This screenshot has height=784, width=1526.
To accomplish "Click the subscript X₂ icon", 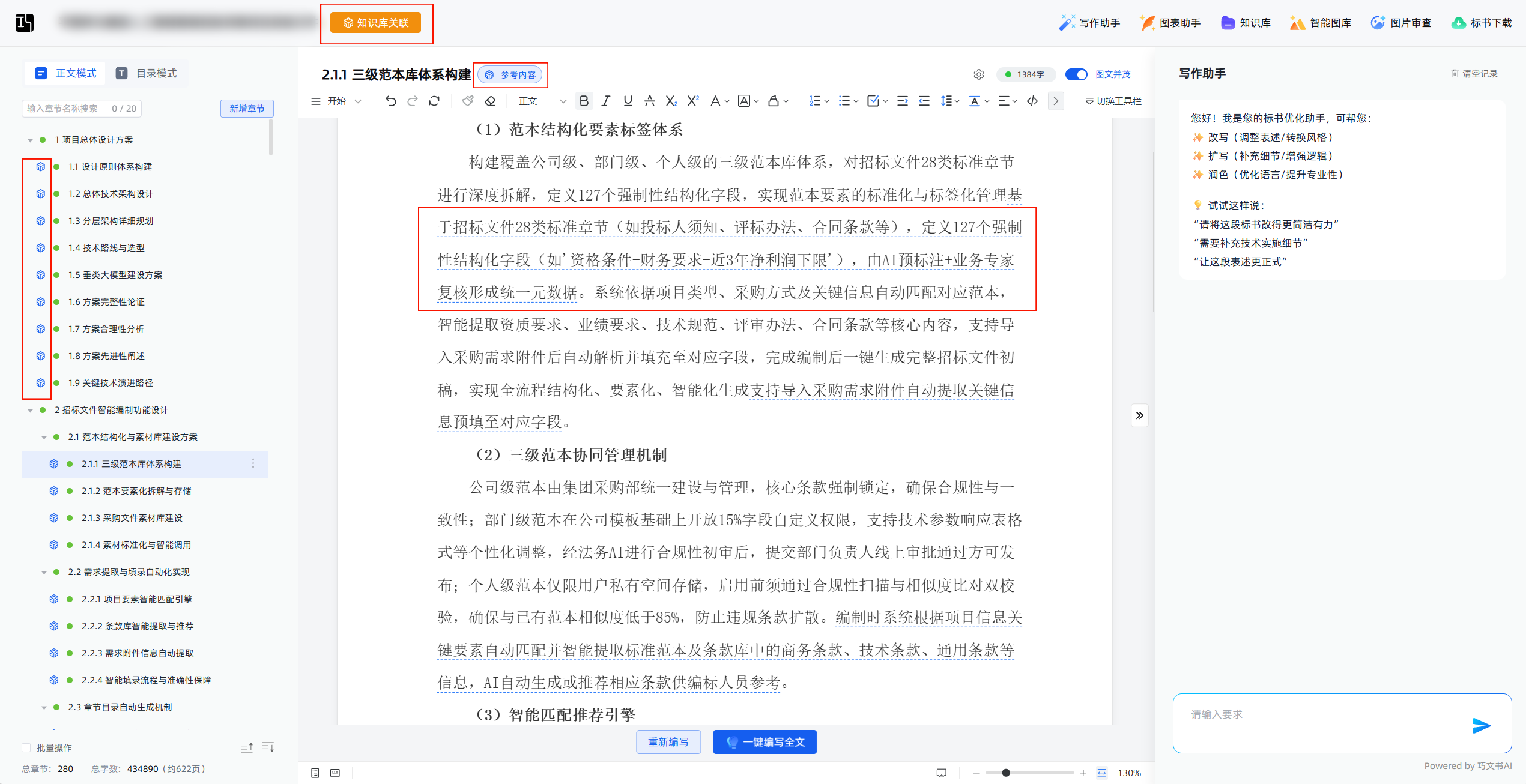I will [x=671, y=101].
